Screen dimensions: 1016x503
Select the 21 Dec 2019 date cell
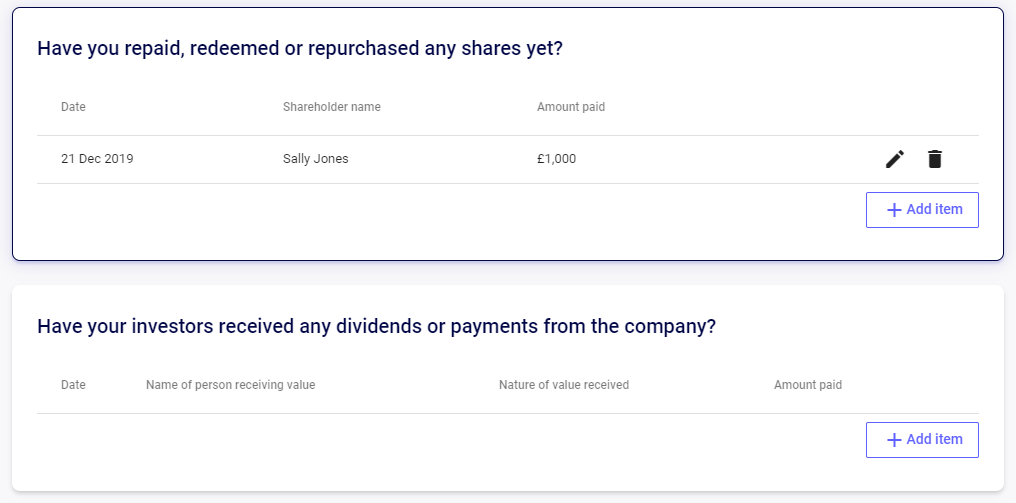click(97, 159)
